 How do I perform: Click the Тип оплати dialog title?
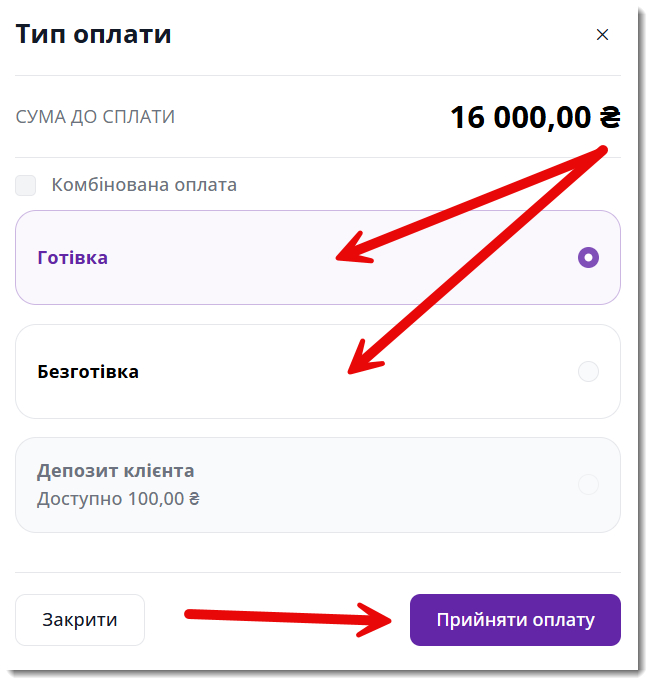pos(93,35)
